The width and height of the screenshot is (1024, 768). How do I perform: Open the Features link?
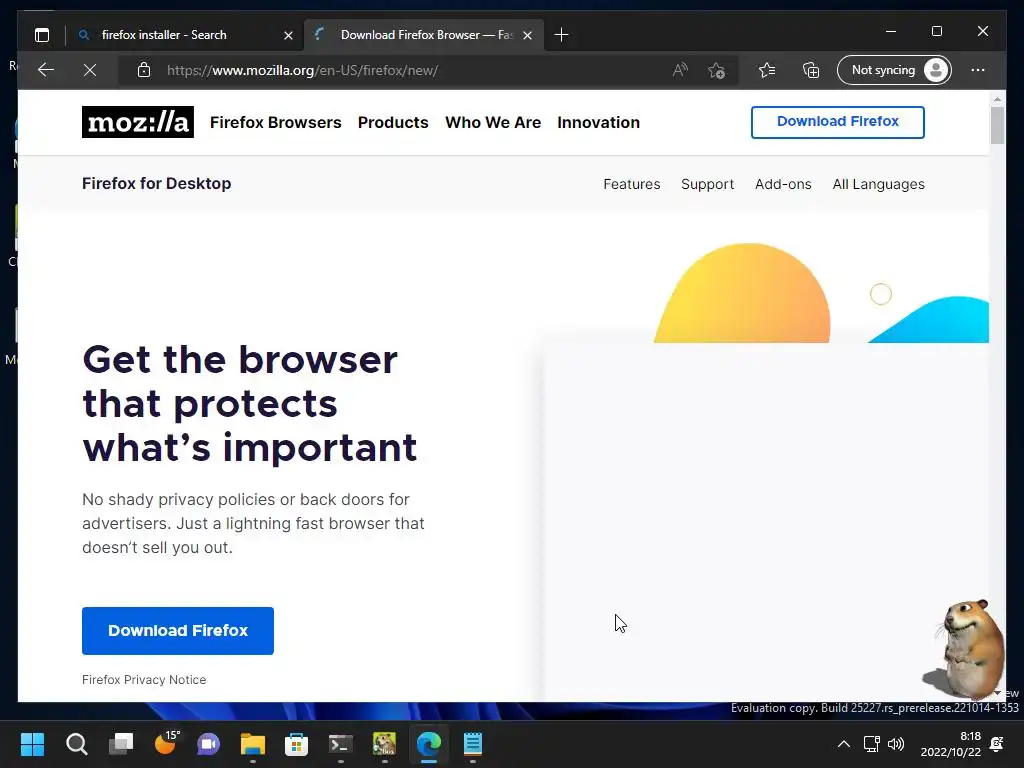632,184
